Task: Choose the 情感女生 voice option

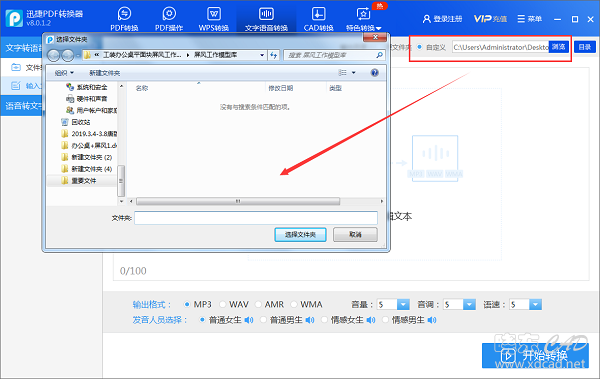Action: coord(324,320)
